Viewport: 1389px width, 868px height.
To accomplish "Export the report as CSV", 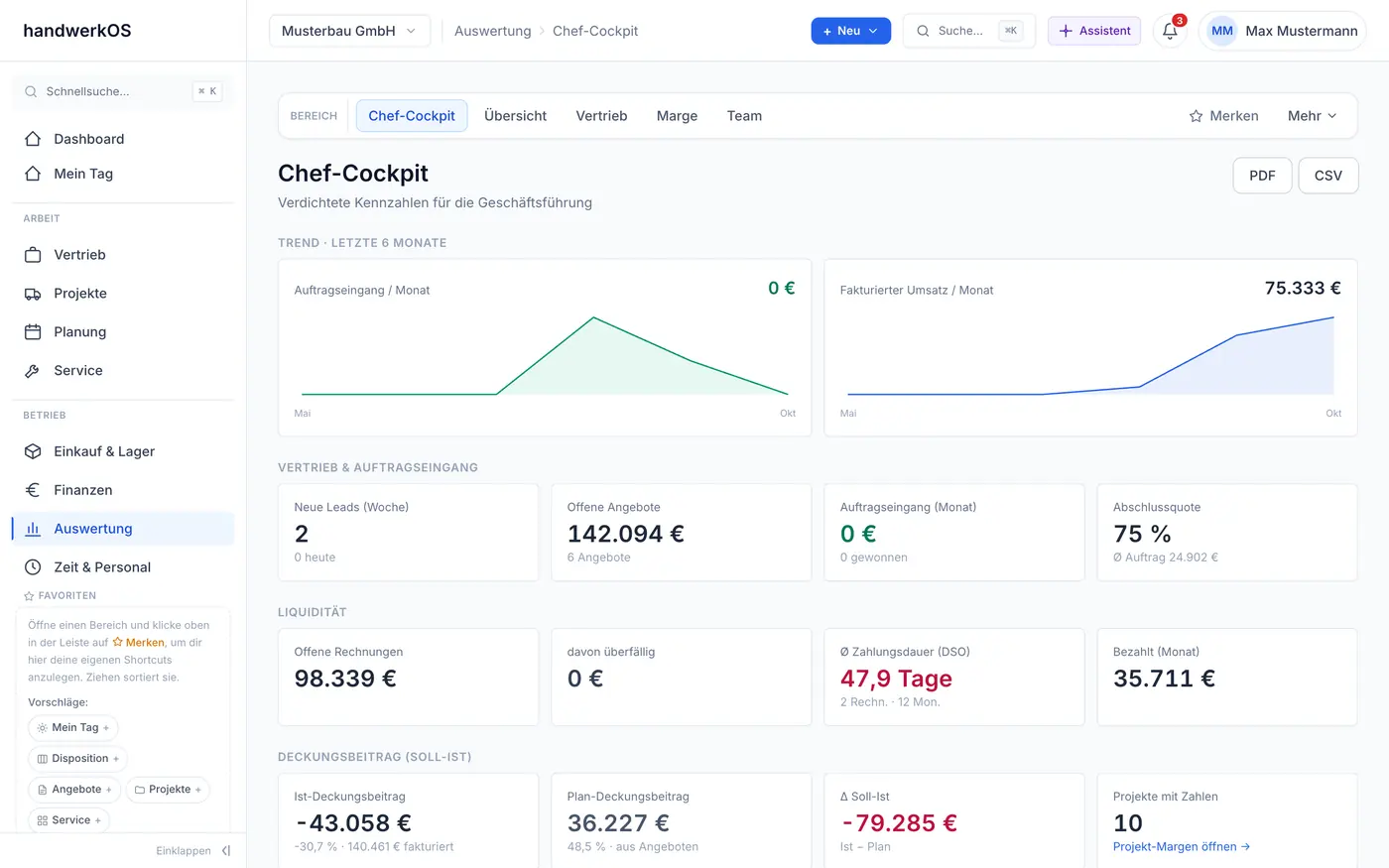I will [x=1327, y=176].
